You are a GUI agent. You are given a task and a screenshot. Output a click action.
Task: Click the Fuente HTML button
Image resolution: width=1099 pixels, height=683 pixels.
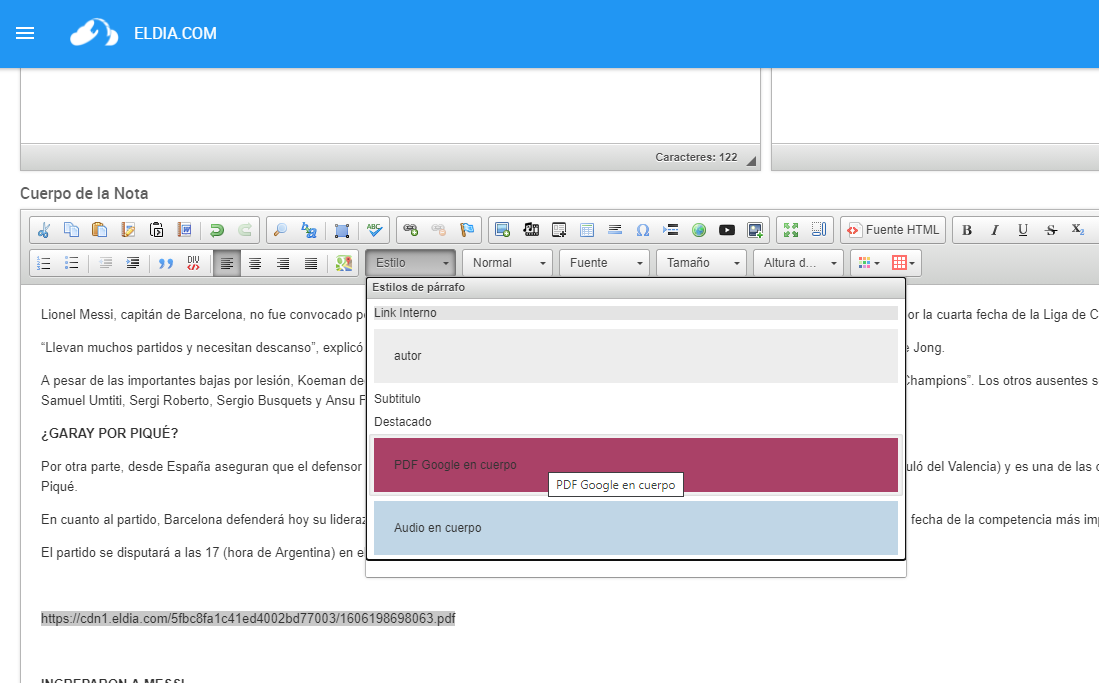click(893, 230)
